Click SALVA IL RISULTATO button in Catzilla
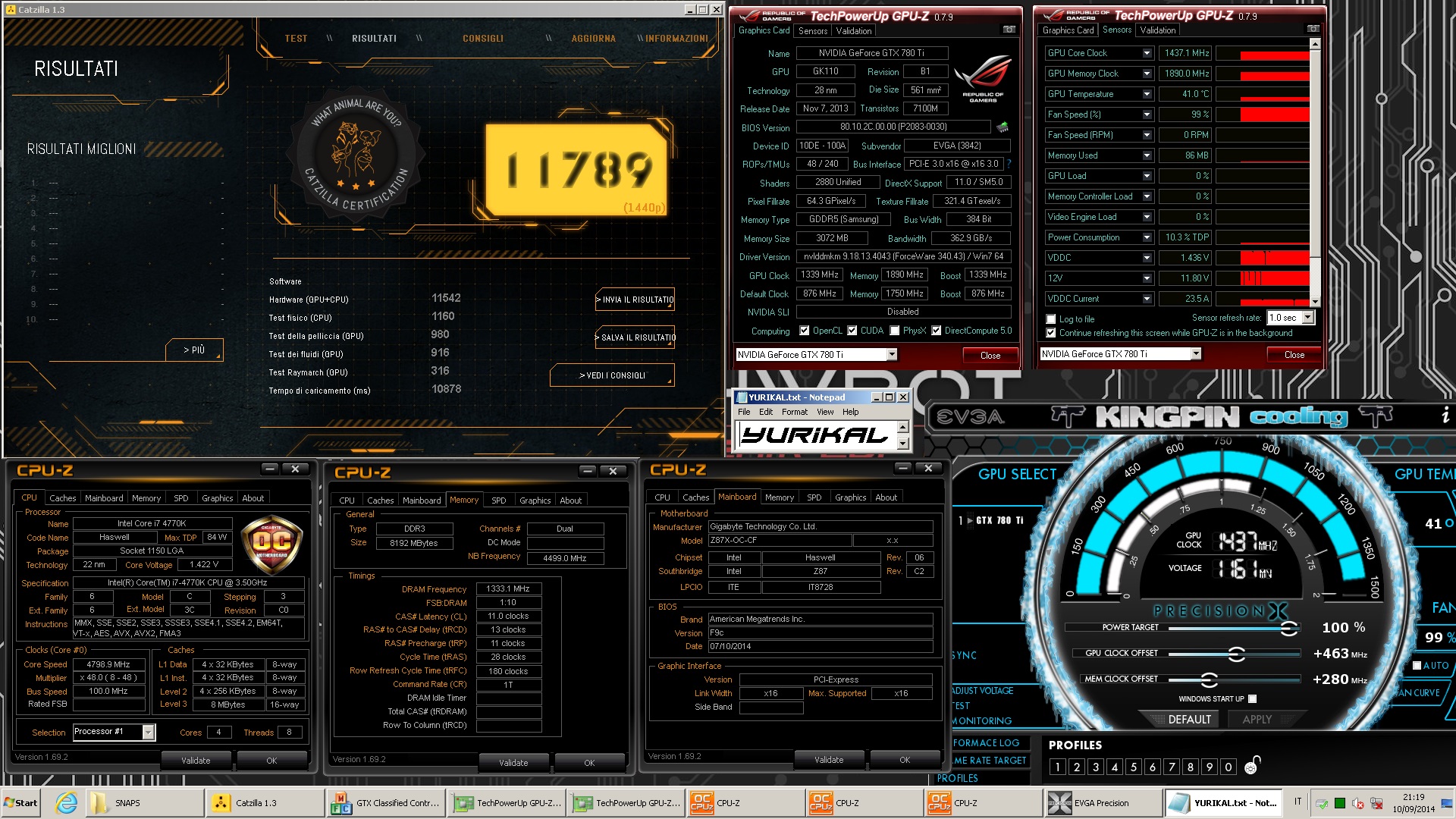The width and height of the screenshot is (1456, 819). (x=635, y=337)
